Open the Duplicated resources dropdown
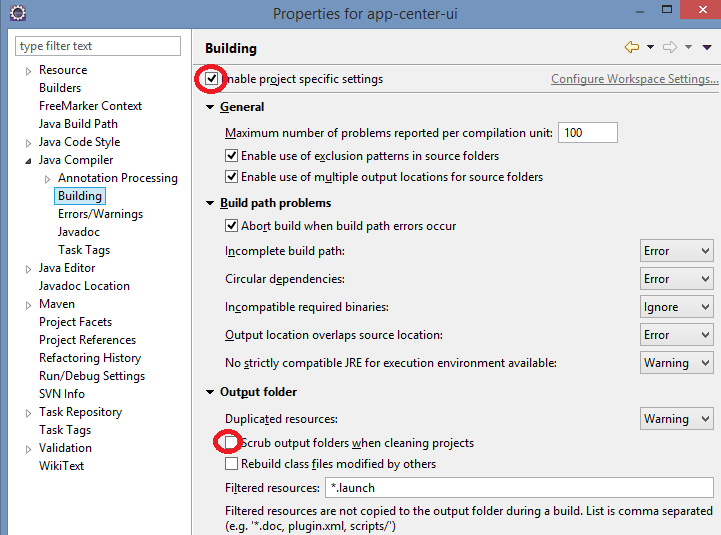The height and width of the screenshot is (535, 721). (676, 419)
